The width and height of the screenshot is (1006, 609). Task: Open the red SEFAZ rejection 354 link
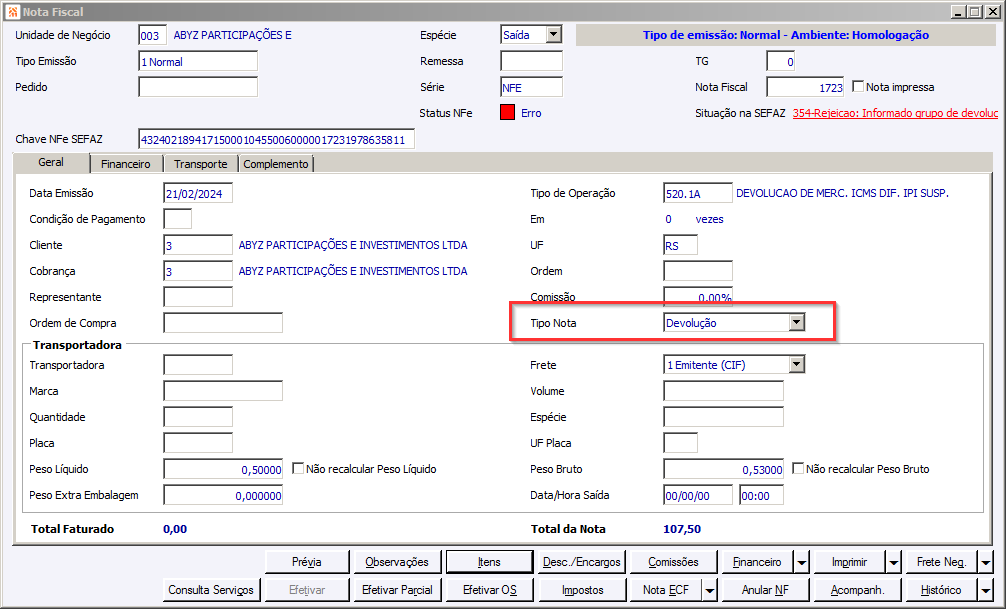pos(895,113)
